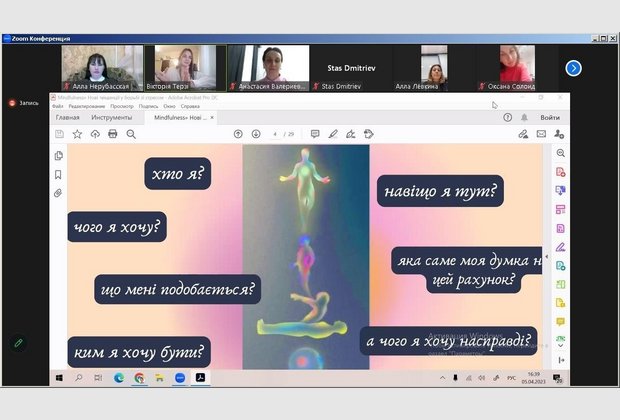This screenshot has width=620, height=420.
Task: Bookmark the document with the star icon
Action: click(77, 134)
